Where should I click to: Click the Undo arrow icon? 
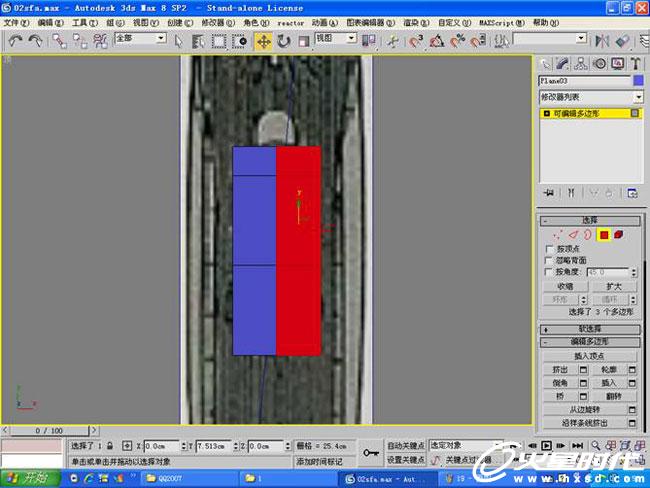point(15,41)
